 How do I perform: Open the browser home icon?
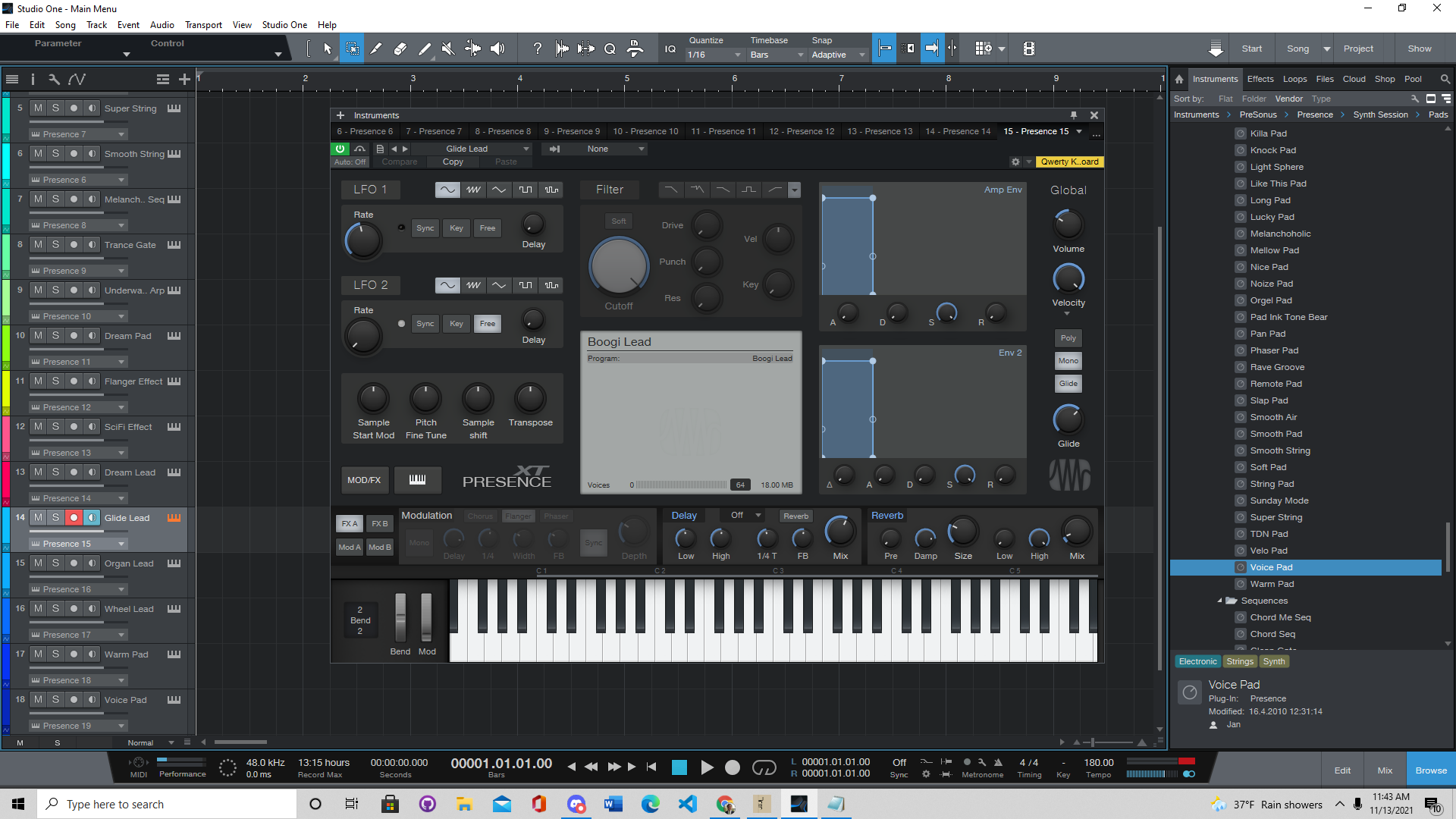[1179, 79]
